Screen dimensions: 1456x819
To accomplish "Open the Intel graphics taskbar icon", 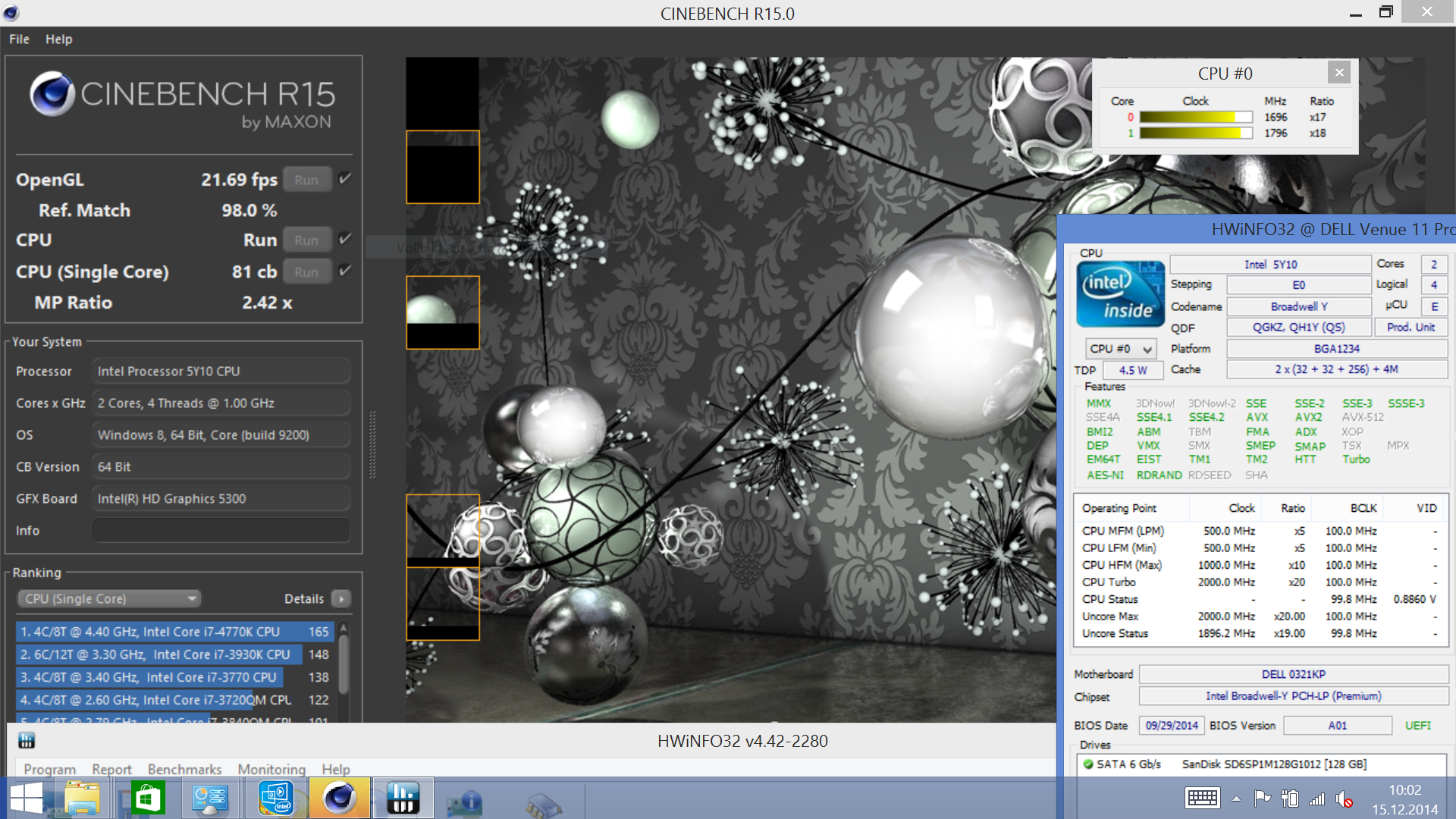I will pyautogui.click(x=276, y=799).
